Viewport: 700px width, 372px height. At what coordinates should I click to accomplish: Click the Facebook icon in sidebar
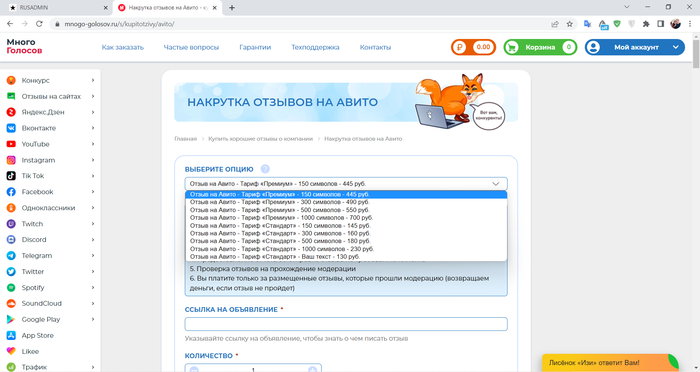(x=11, y=192)
